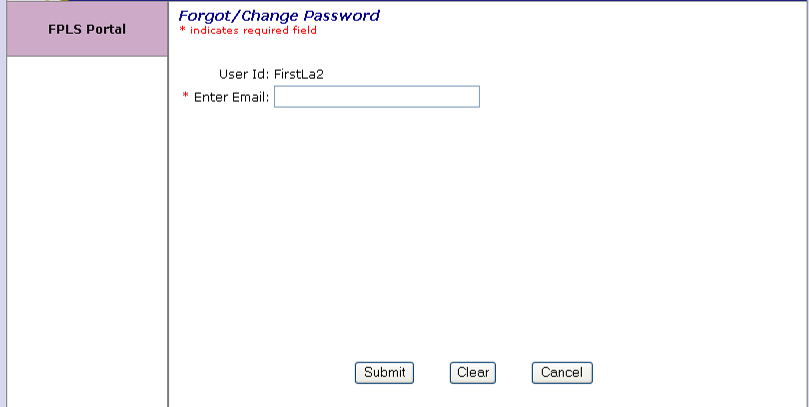Click the lavender strip left of the sidebar
809x407 pixels.
click(3, 200)
